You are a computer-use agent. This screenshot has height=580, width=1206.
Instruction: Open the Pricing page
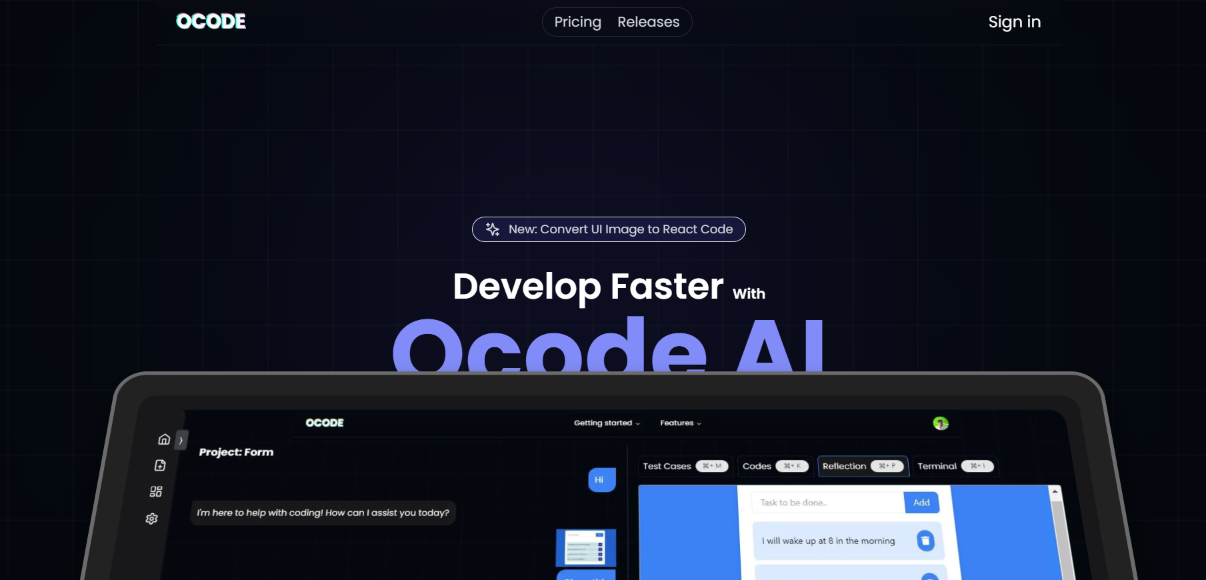click(x=577, y=21)
